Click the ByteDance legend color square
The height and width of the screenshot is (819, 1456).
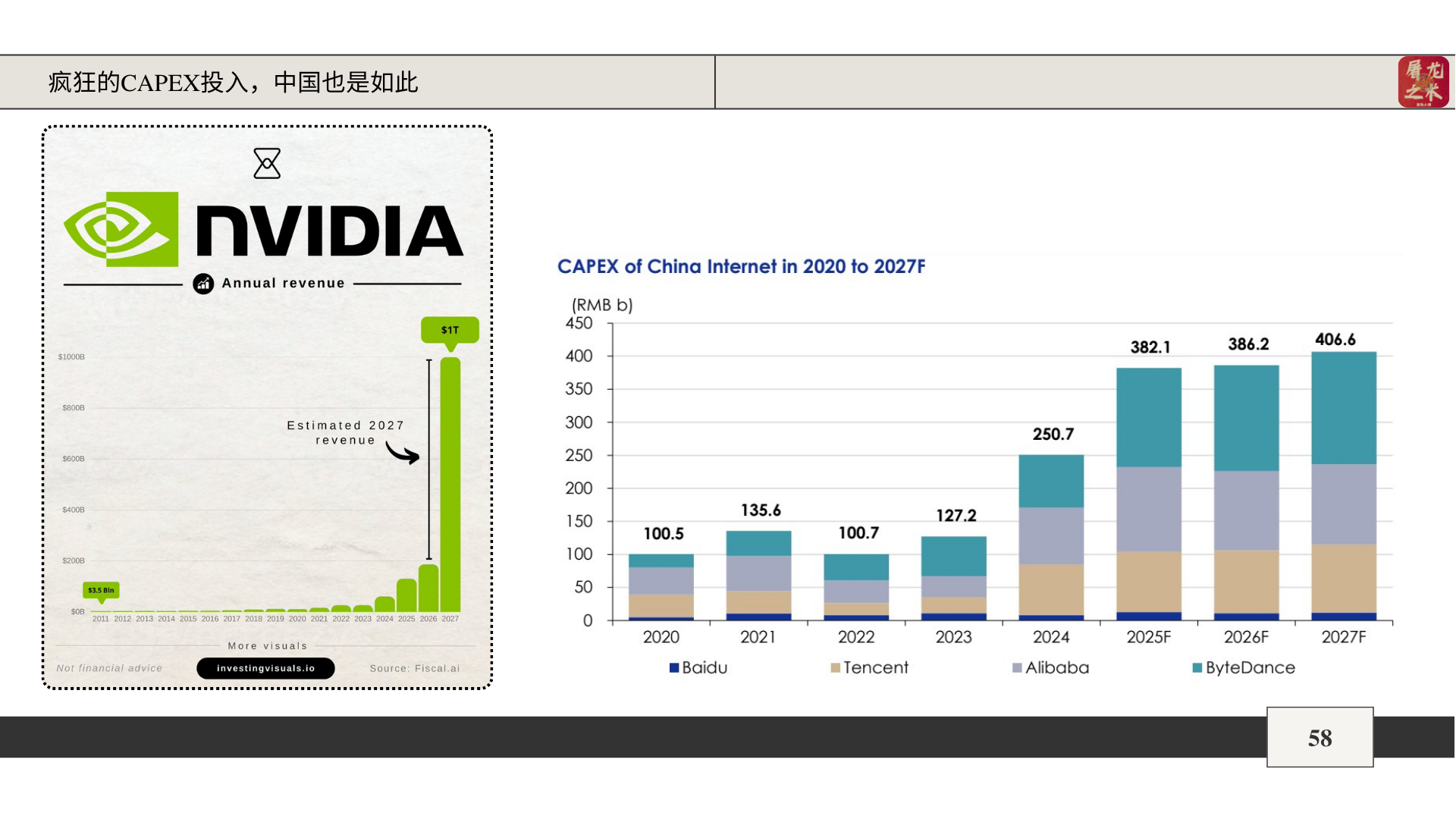(1197, 668)
